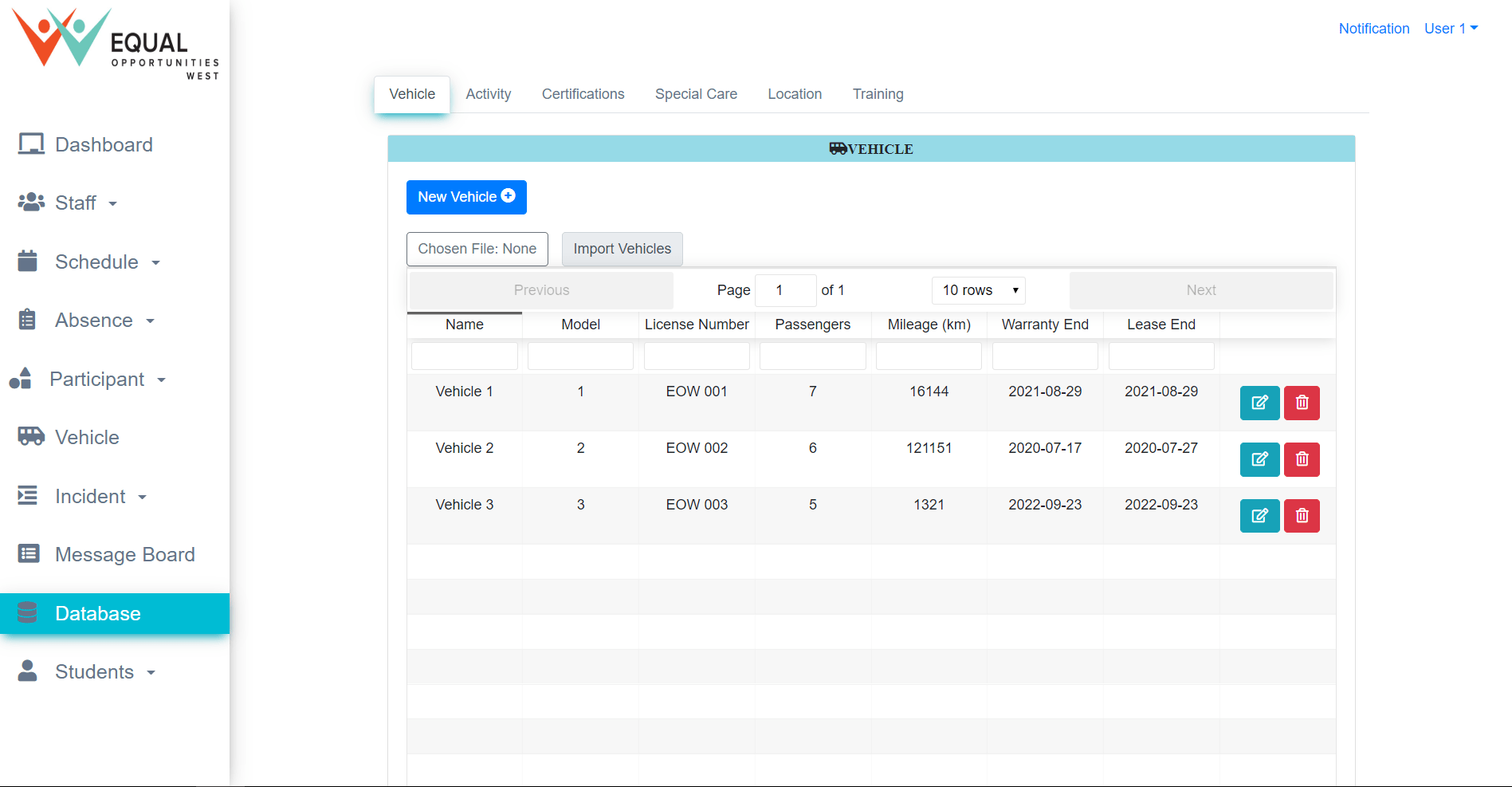The width and height of the screenshot is (1512, 787).
Task: Click the trash icon for Vehicle 1
Action: coord(1302,403)
